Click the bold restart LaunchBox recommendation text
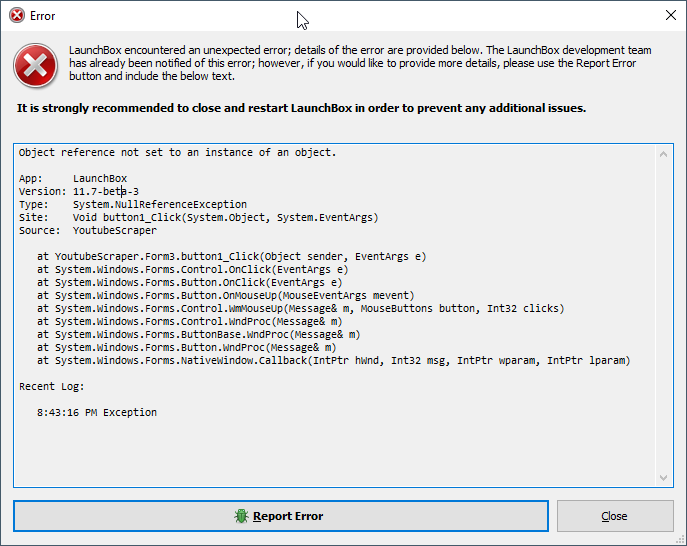The width and height of the screenshot is (687, 546). [301, 108]
